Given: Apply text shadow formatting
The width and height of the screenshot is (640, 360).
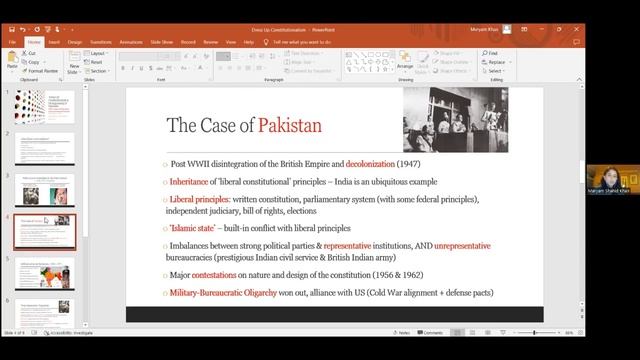Looking at the screenshot, I should (x=151, y=68).
